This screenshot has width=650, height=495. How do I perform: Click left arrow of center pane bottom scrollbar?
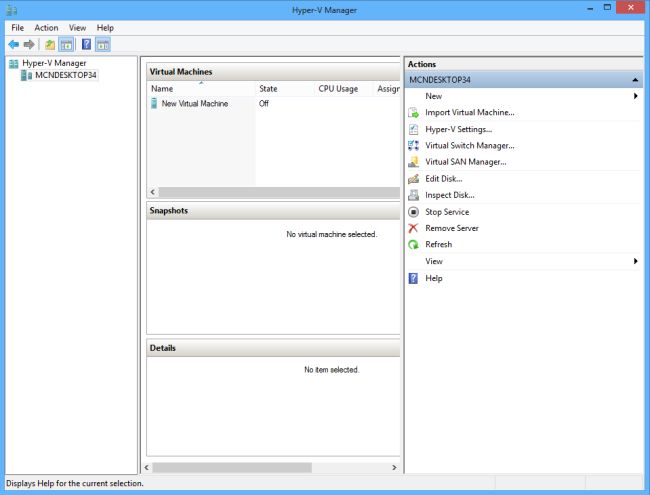click(147, 468)
